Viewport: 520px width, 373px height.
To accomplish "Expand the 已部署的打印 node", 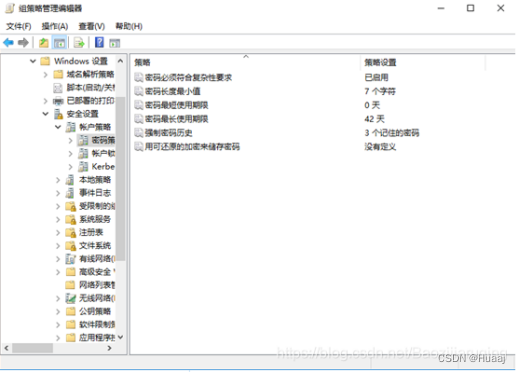I will click(x=46, y=101).
